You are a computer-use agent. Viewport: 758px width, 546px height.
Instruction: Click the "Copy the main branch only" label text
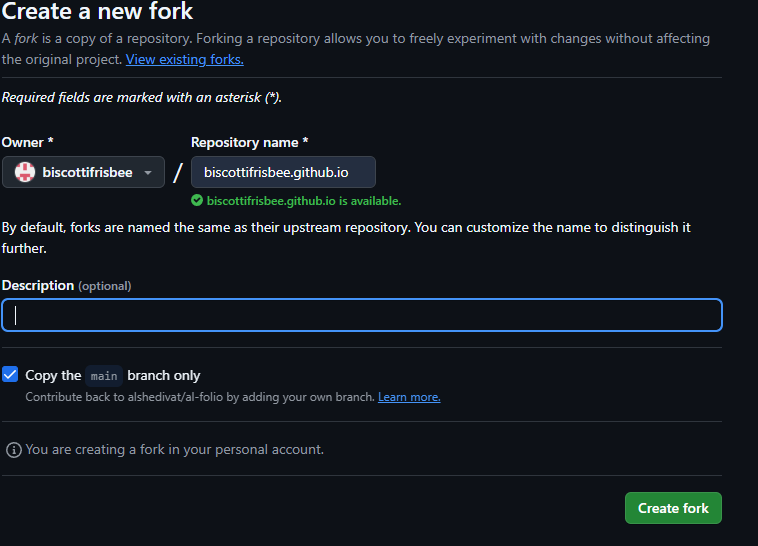point(113,376)
